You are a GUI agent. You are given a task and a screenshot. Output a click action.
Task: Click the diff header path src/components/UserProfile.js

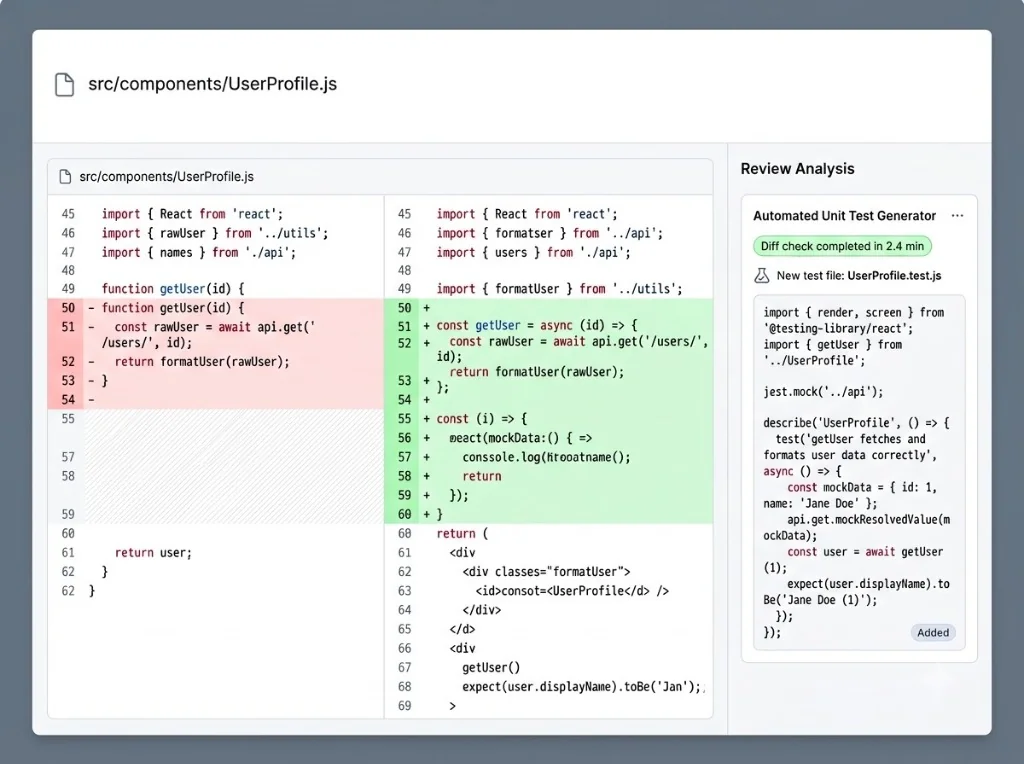click(167, 177)
